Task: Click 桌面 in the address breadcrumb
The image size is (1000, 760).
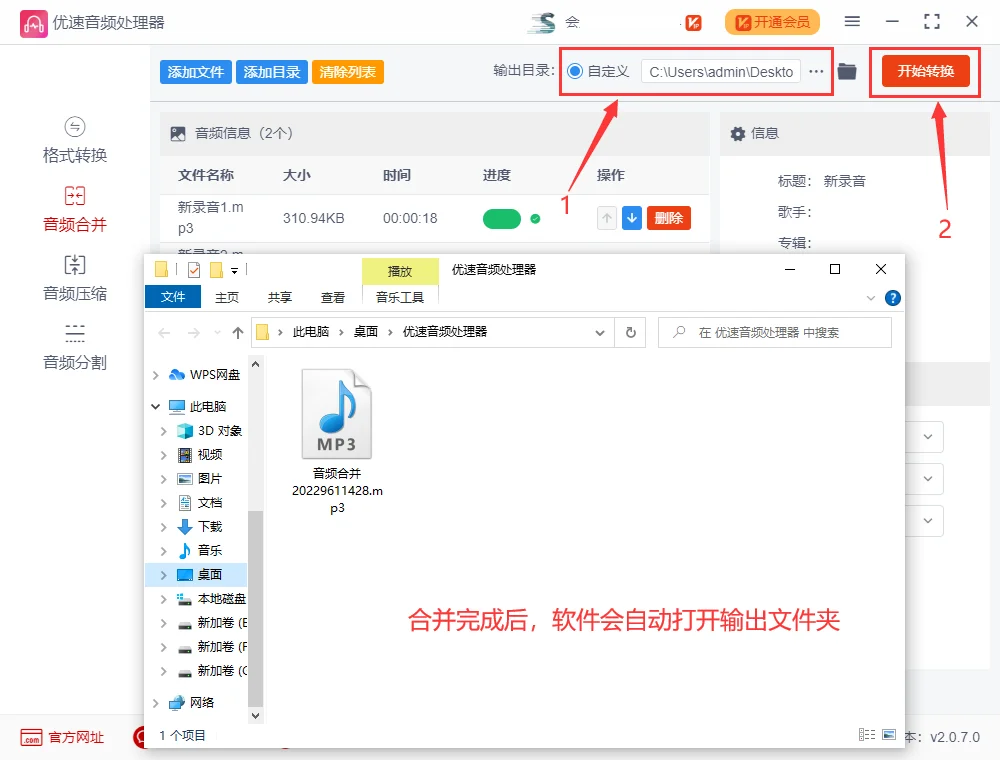Action: tap(366, 332)
